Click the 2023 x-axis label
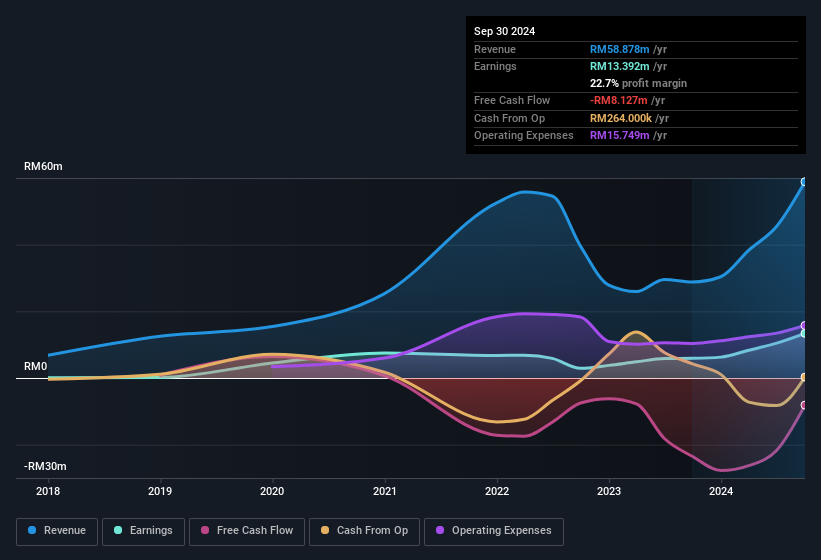This screenshot has height=560, width=821. pos(609,491)
